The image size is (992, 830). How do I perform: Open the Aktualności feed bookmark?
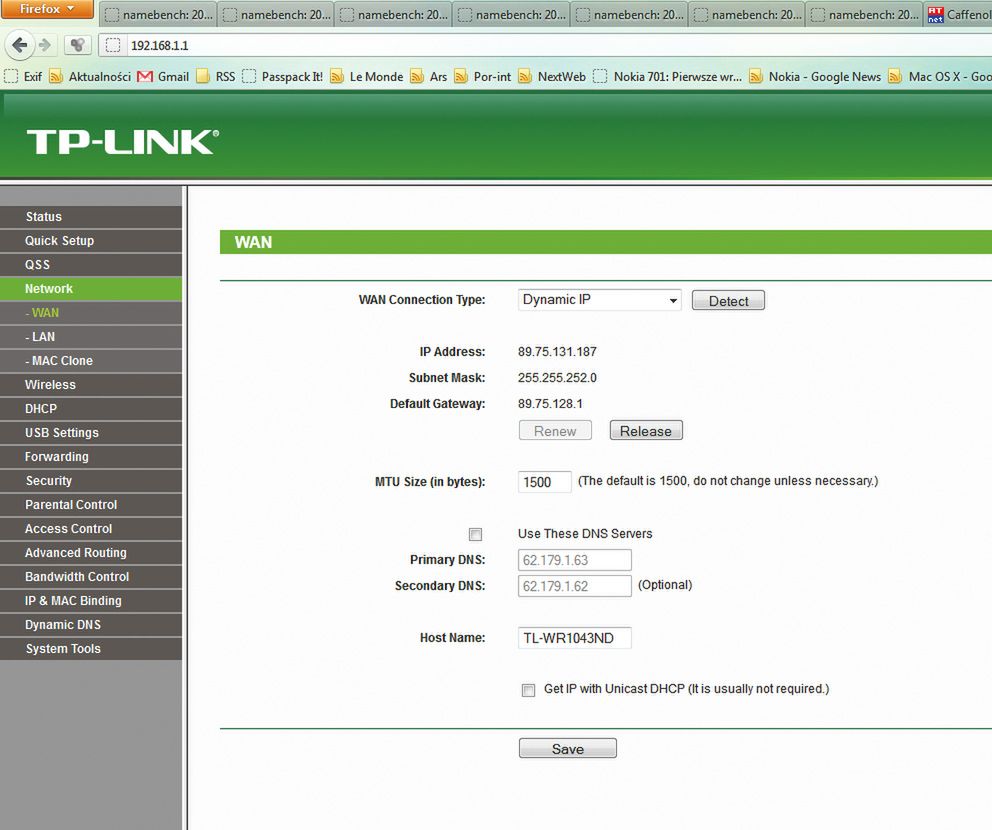[x=90, y=77]
